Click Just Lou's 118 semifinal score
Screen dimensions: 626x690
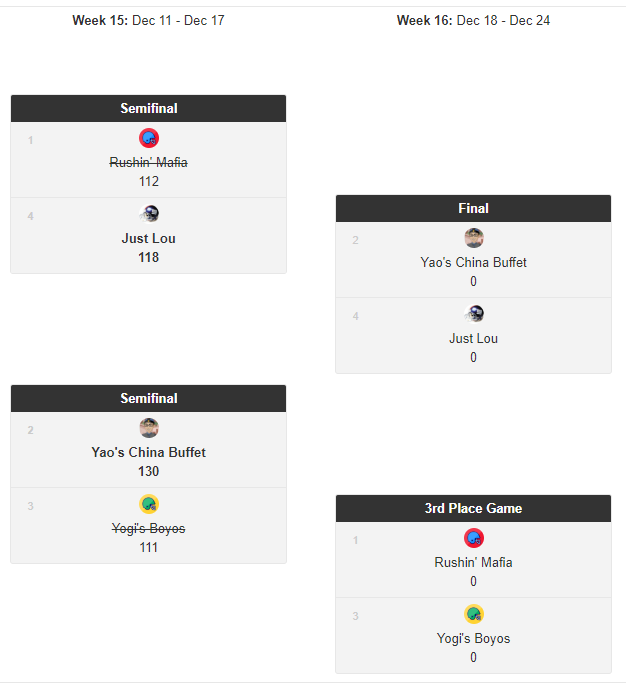[x=149, y=257]
